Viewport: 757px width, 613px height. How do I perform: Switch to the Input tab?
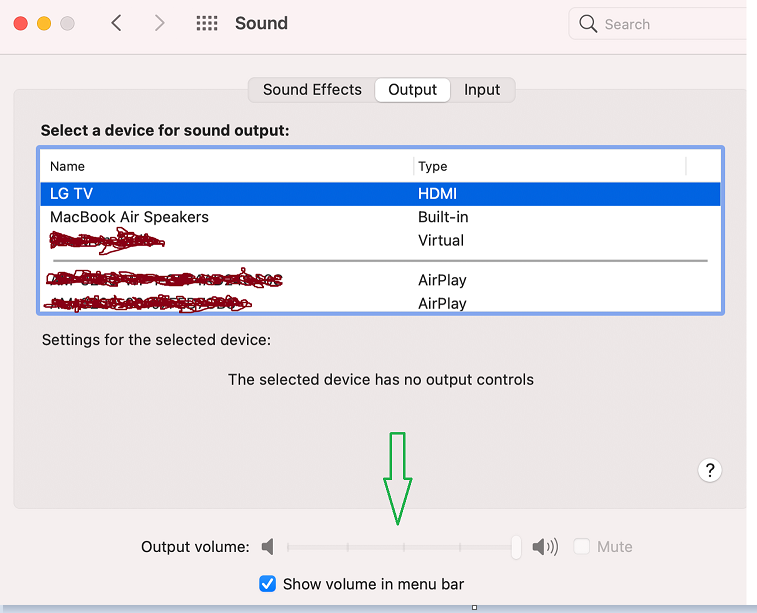(482, 90)
